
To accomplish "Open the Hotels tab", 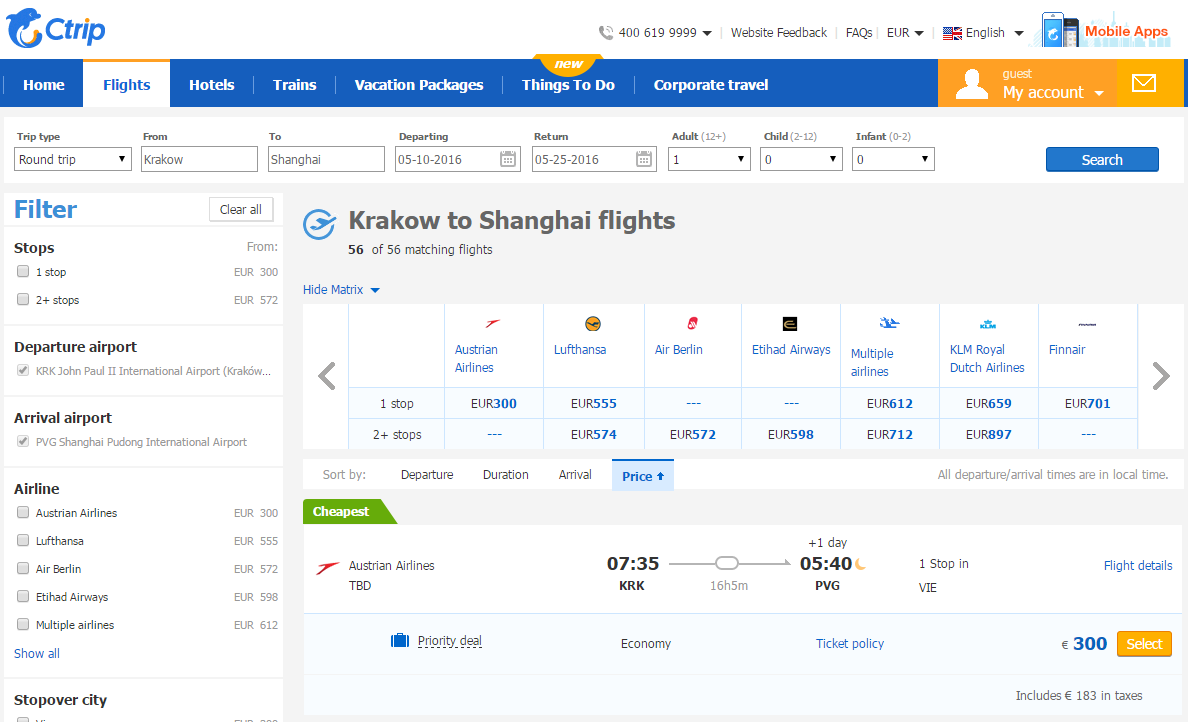I will pos(211,85).
